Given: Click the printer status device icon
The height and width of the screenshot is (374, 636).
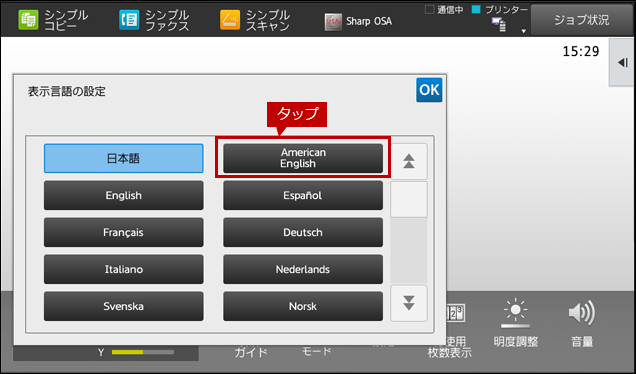Looking at the screenshot, I should point(498,25).
